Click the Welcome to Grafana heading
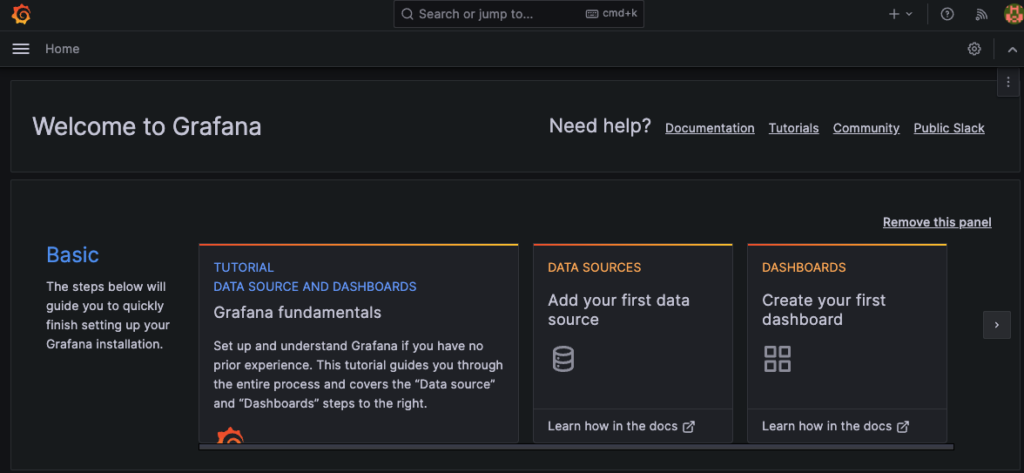 (147, 126)
